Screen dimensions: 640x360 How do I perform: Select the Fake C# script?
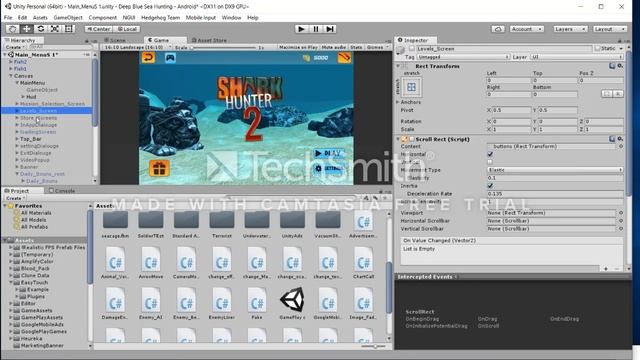pos(257,303)
